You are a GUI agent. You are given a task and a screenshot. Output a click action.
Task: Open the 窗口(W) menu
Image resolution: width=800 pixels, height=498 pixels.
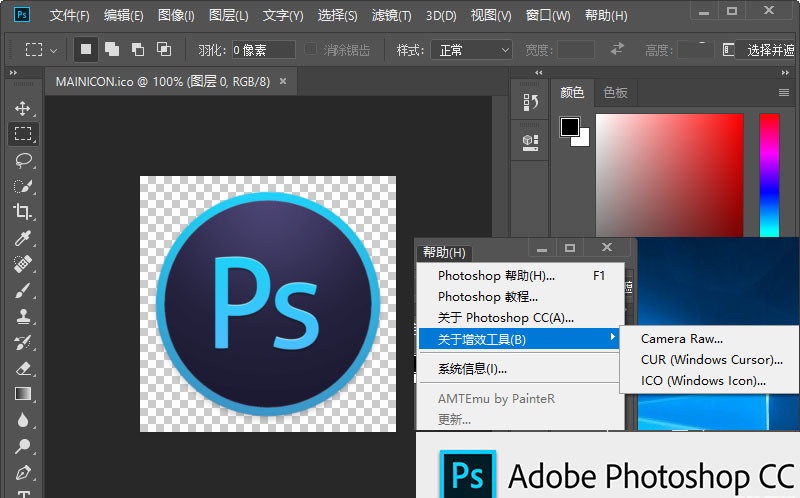548,16
